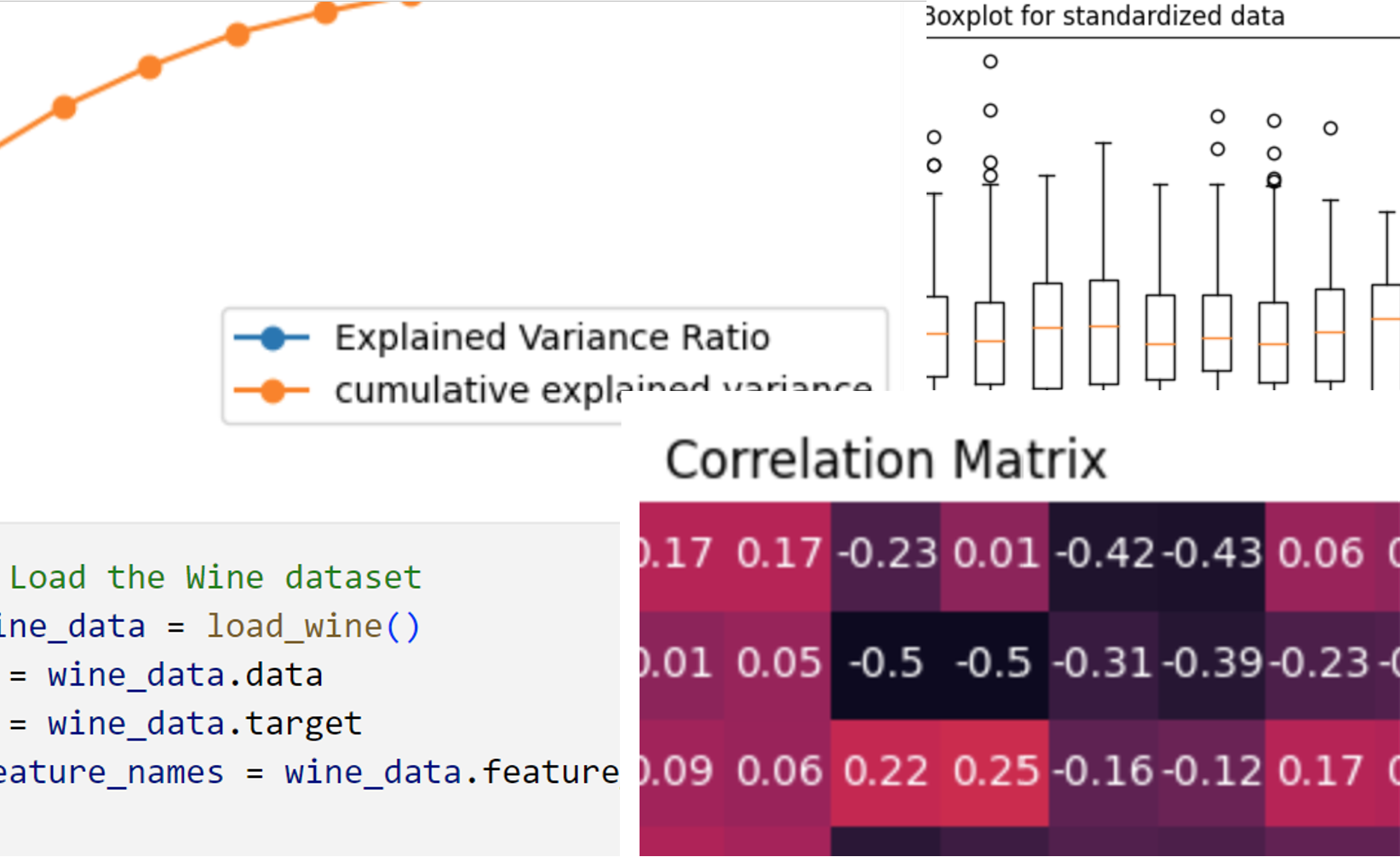Click the feature_names variable in the code
The width and height of the screenshot is (1400, 857).
111,772
